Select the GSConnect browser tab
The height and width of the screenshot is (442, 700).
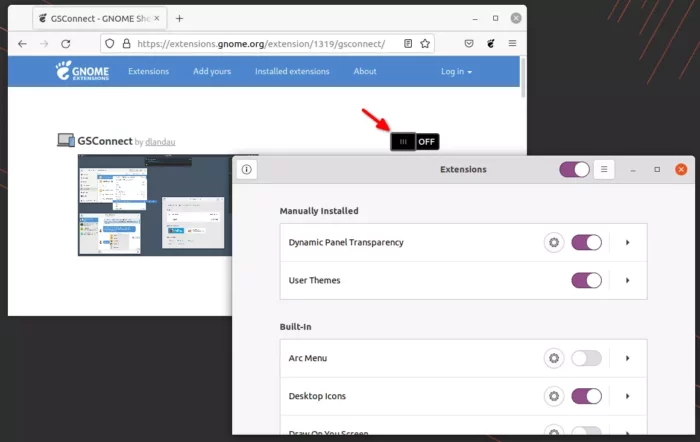(99, 18)
